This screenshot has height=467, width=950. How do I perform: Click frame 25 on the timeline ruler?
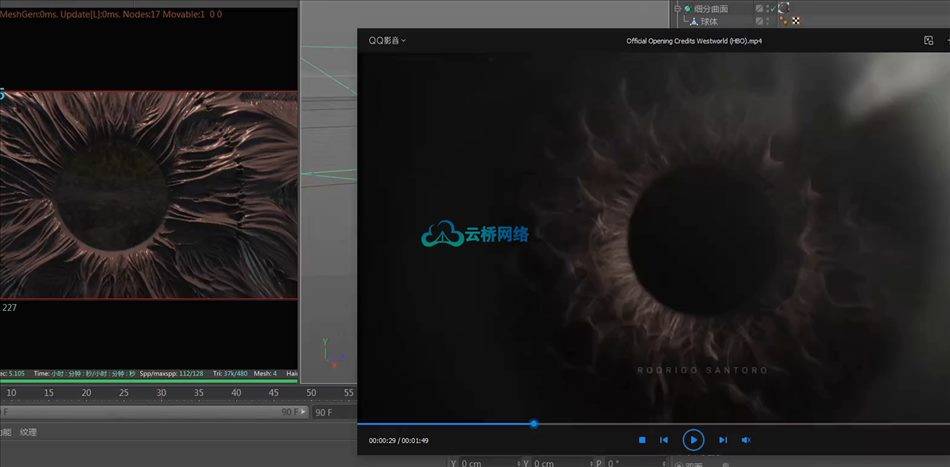(124, 392)
